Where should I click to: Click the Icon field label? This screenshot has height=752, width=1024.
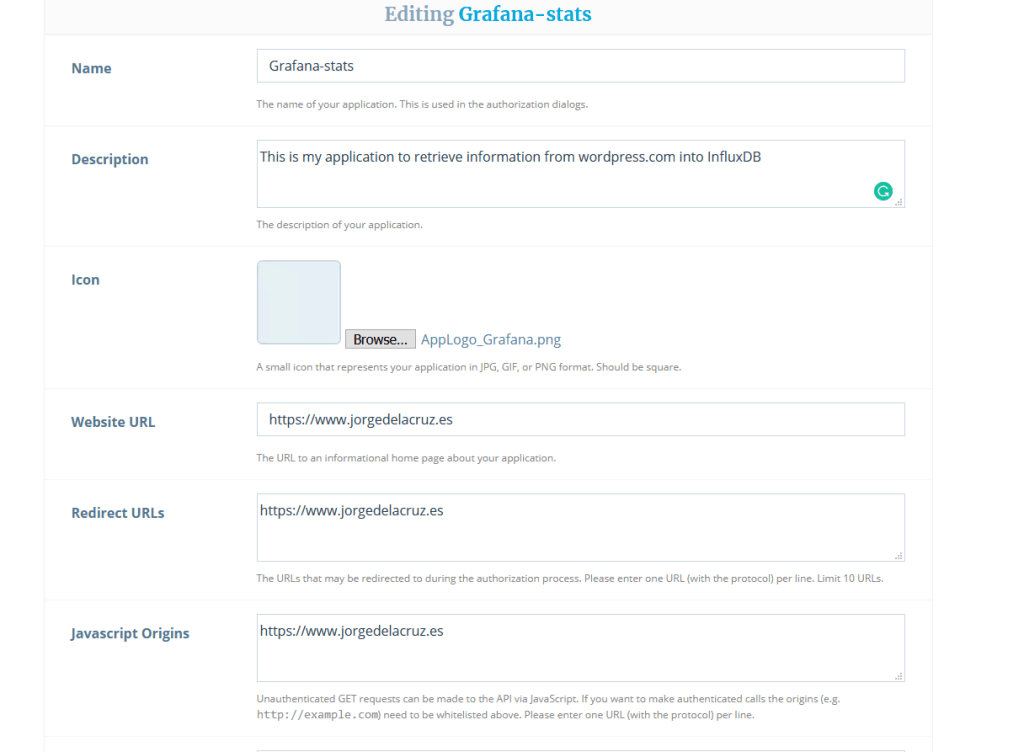click(x=86, y=279)
